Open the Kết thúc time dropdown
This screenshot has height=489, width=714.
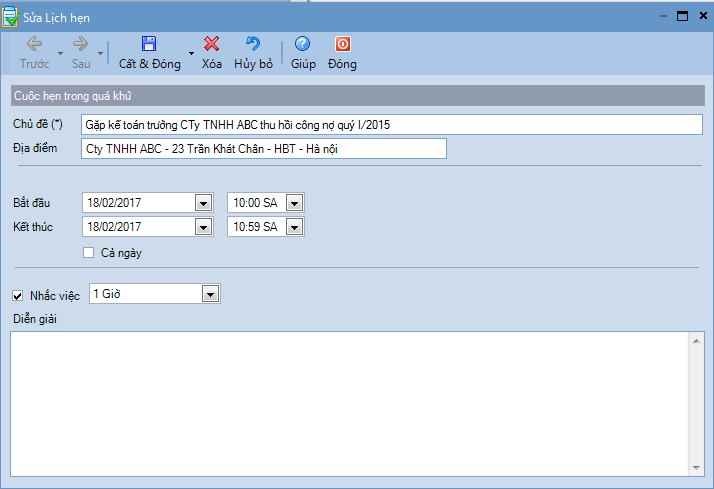click(x=294, y=227)
